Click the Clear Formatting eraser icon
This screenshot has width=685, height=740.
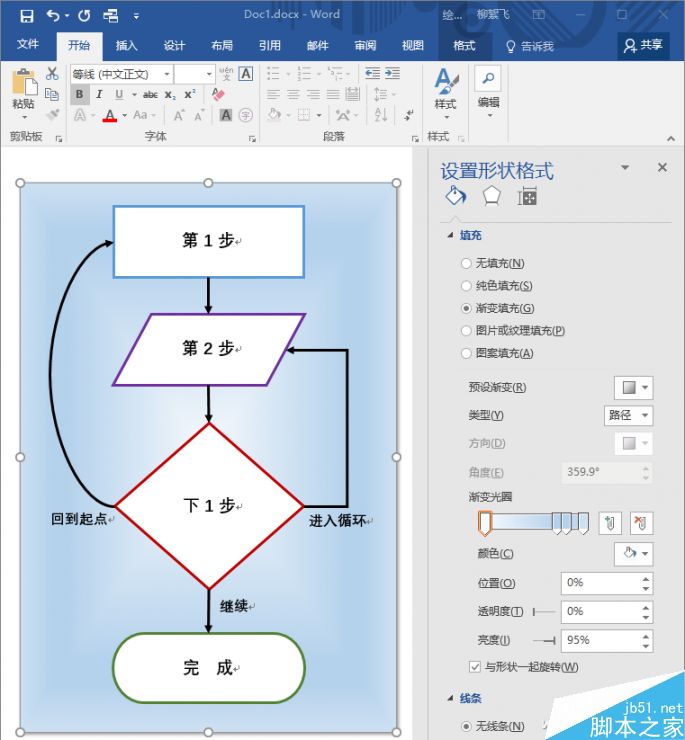(x=218, y=94)
